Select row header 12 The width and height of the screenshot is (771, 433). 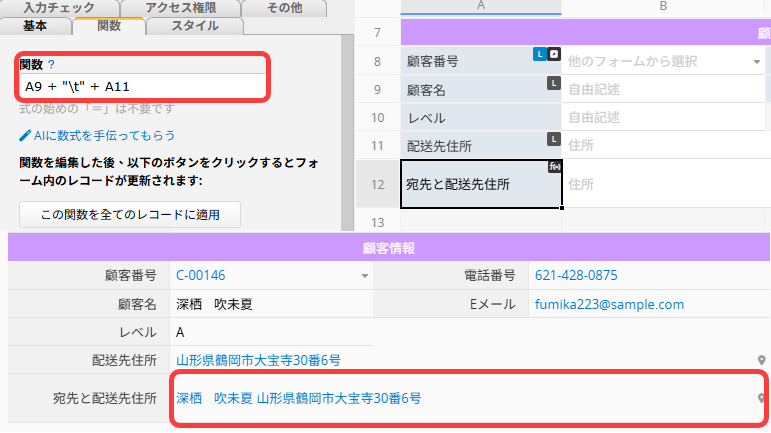pyautogui.click(x=378, y=184)
